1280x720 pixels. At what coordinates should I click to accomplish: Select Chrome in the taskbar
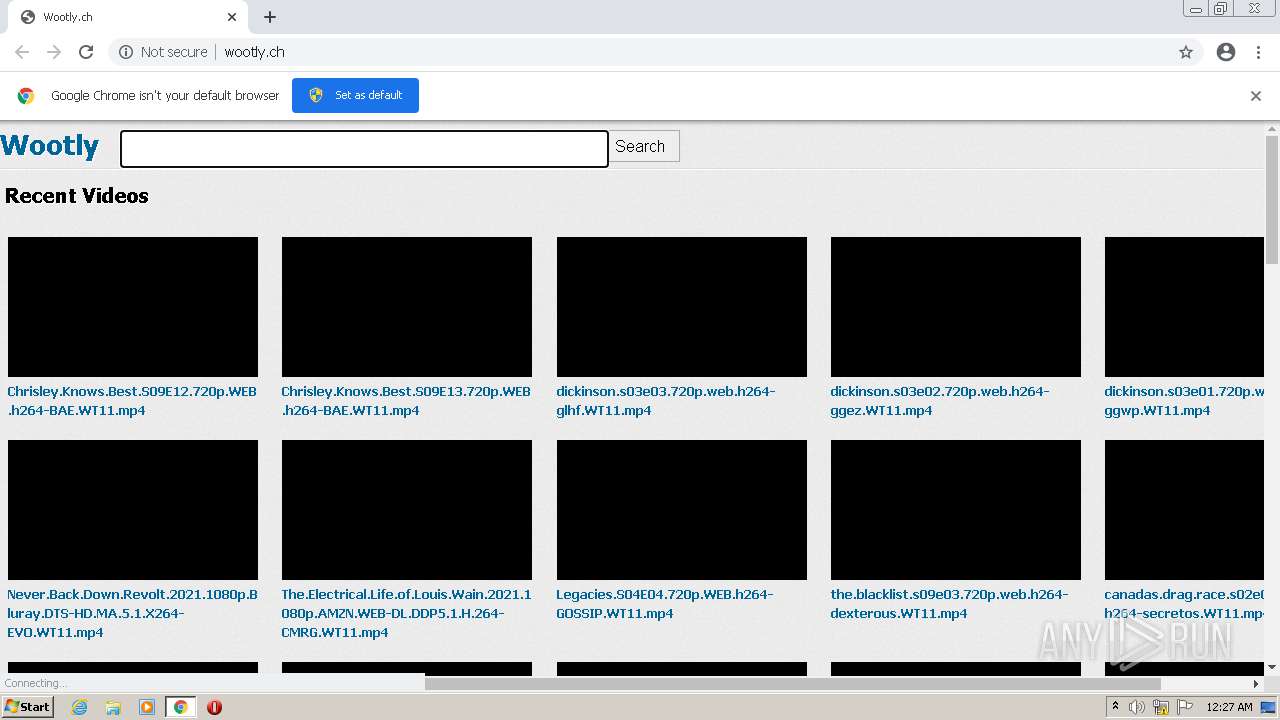tap(180, 707)
